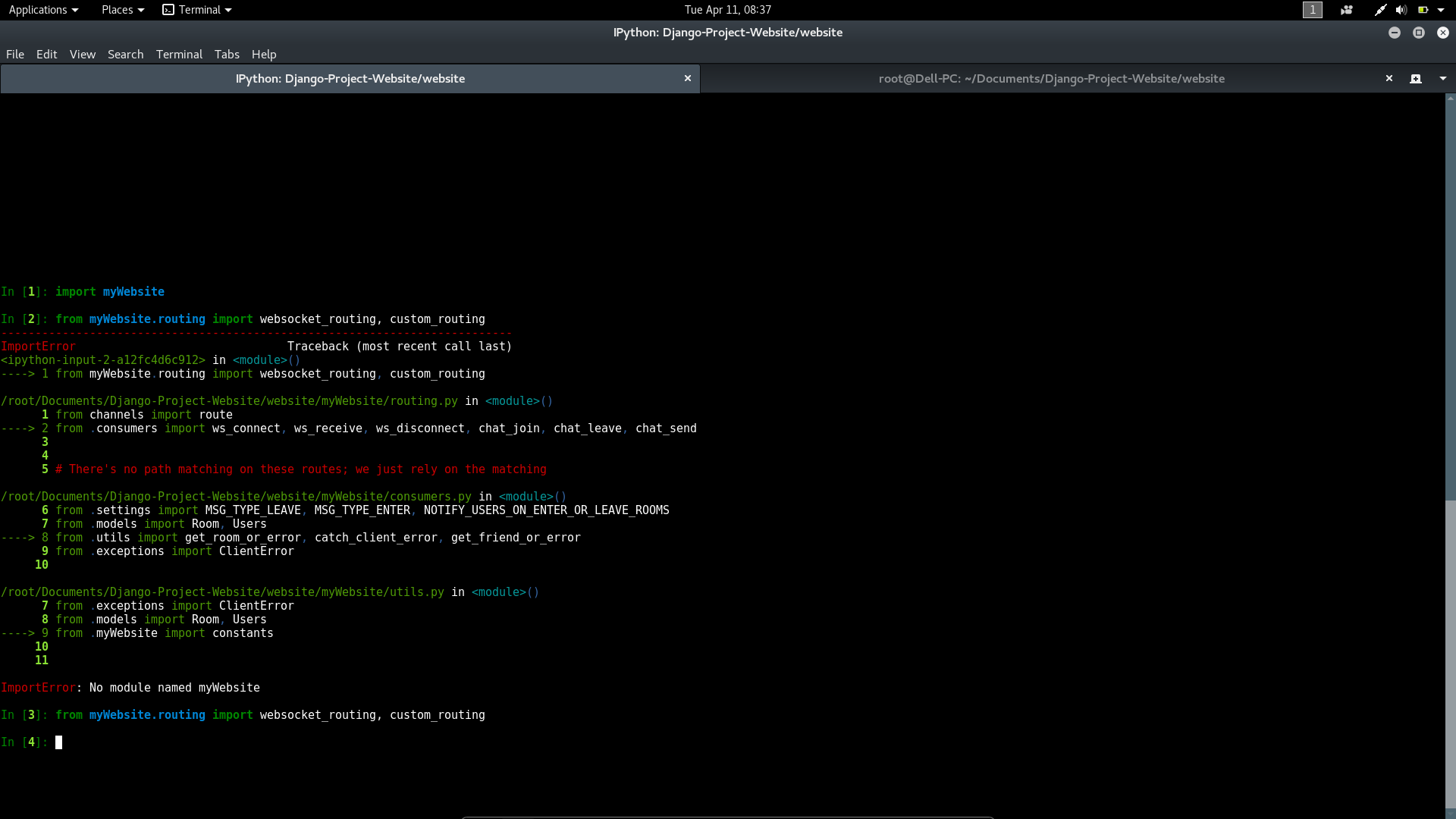Open the View menu

point(83,55)
